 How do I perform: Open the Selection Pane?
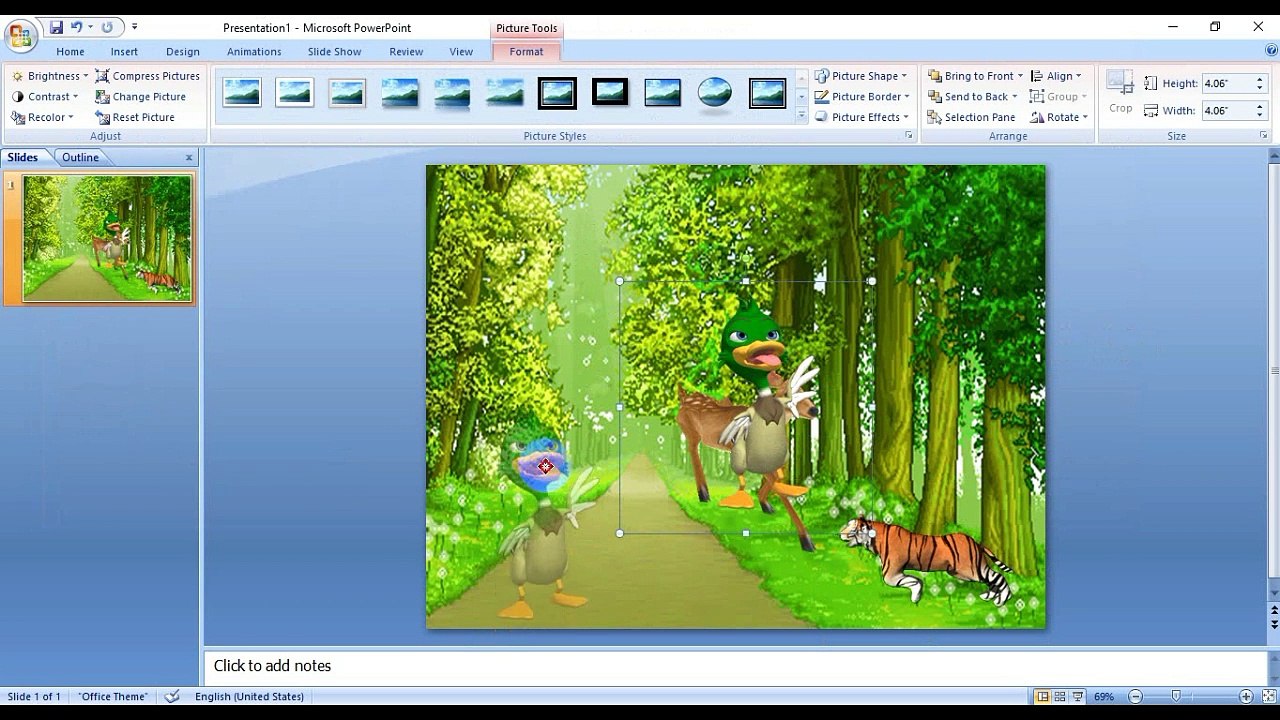pos(970,117)
